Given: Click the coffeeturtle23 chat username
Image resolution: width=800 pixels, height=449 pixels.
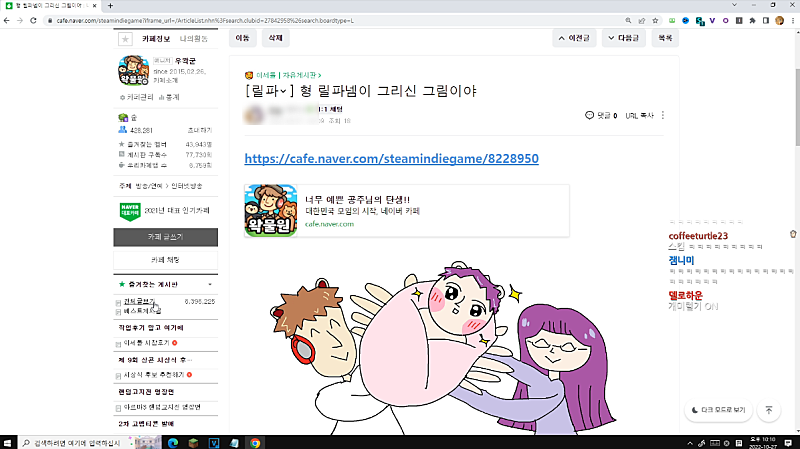Looking at the screenshot, I should point(698,236).
